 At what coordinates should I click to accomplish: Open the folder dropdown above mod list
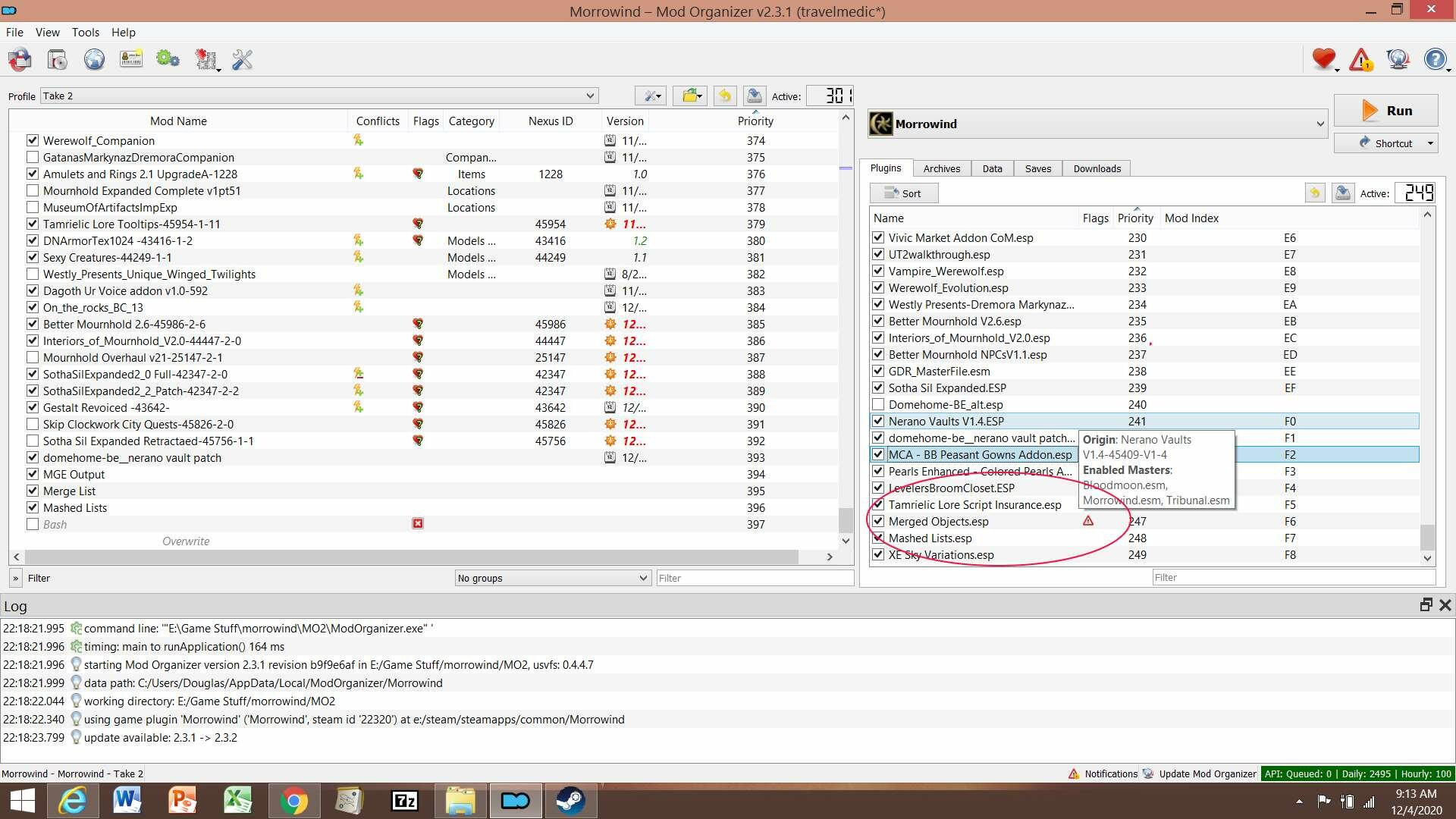pos(692,96)
